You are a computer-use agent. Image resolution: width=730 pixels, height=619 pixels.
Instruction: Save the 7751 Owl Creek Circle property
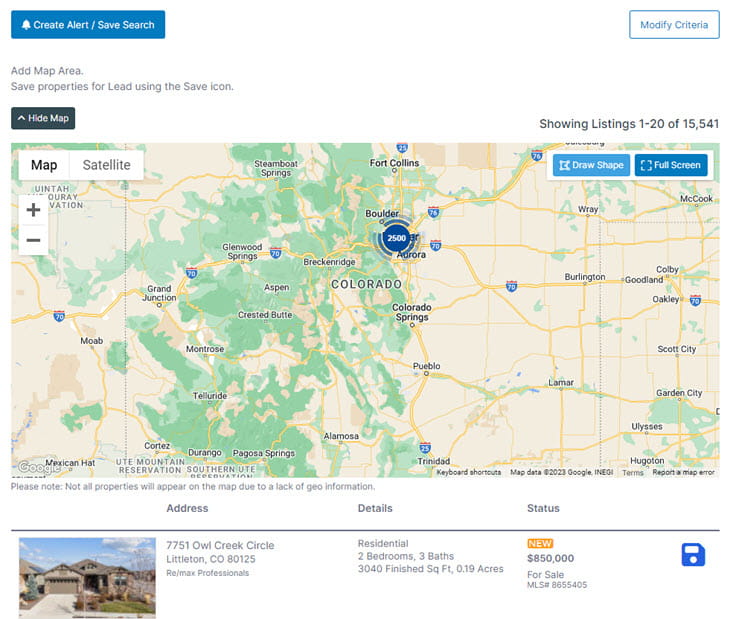(693, 555)
